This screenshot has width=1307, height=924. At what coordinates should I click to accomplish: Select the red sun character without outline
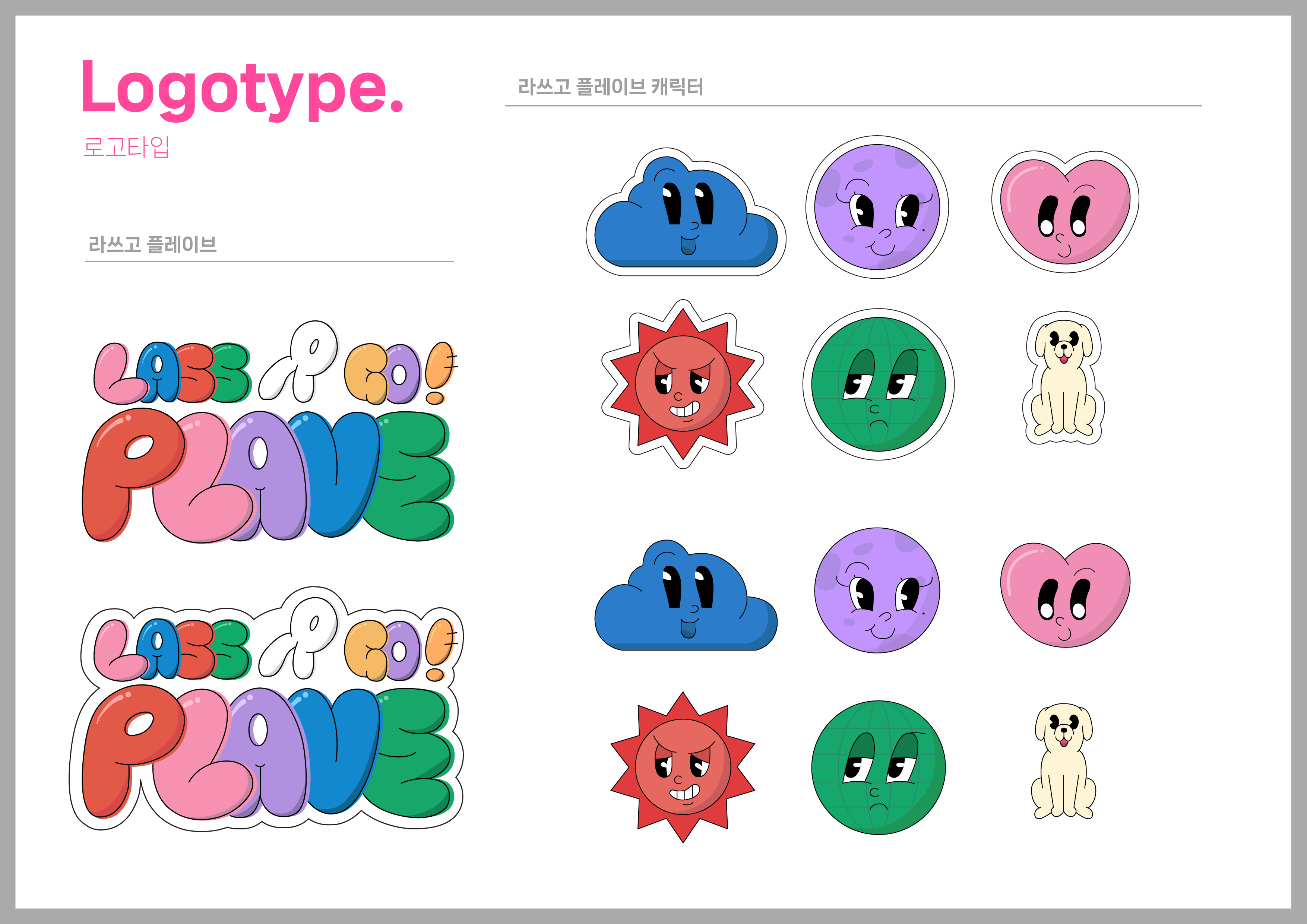tap(683, 767)
